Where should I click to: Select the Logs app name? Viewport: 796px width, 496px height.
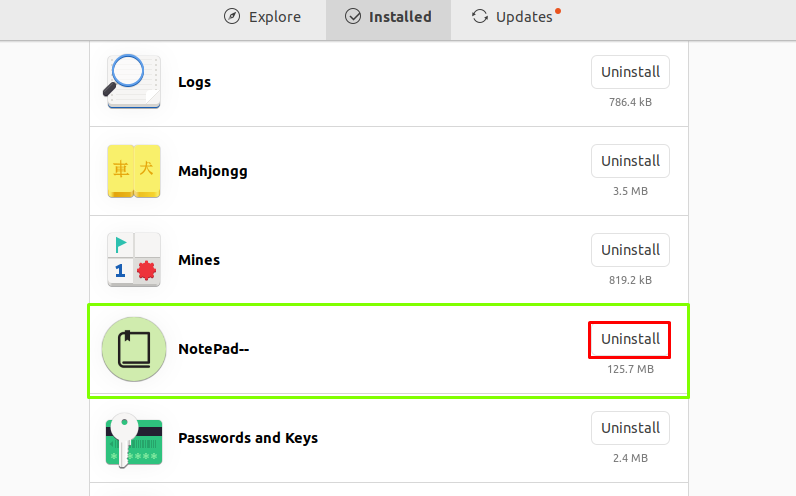[x=194, y=82]
